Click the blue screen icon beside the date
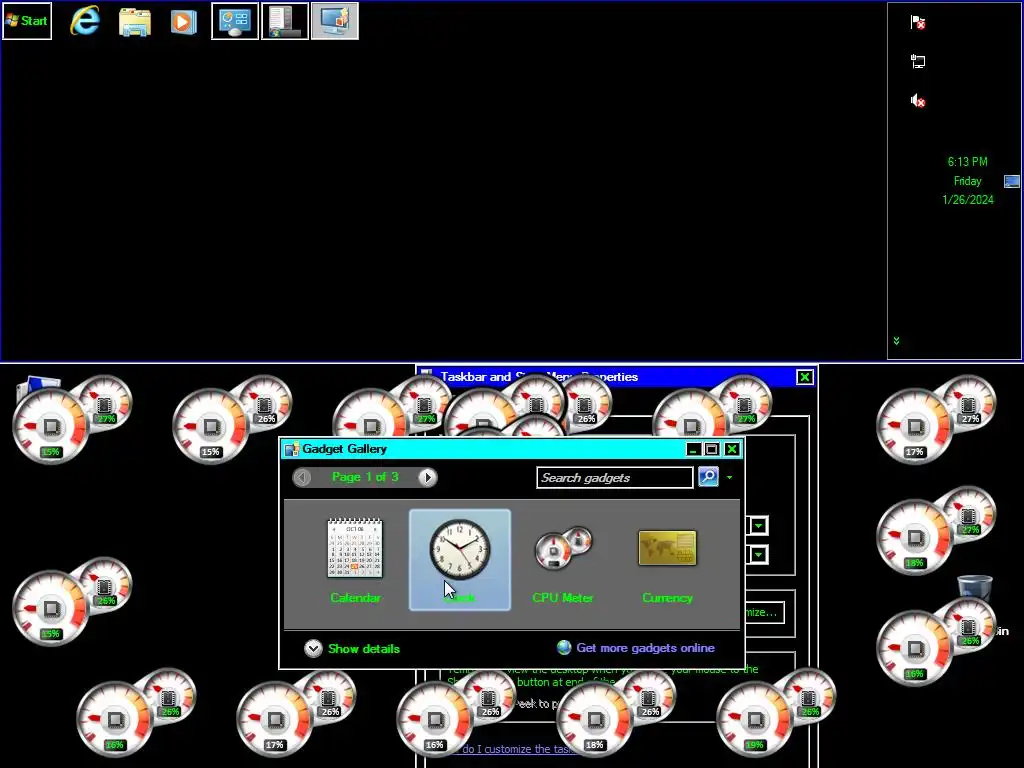The image size is (1024, 768). (x=1012, y=181)
